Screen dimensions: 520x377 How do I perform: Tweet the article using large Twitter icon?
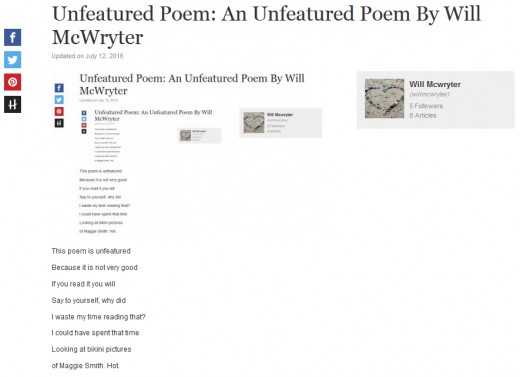[12, 60]
